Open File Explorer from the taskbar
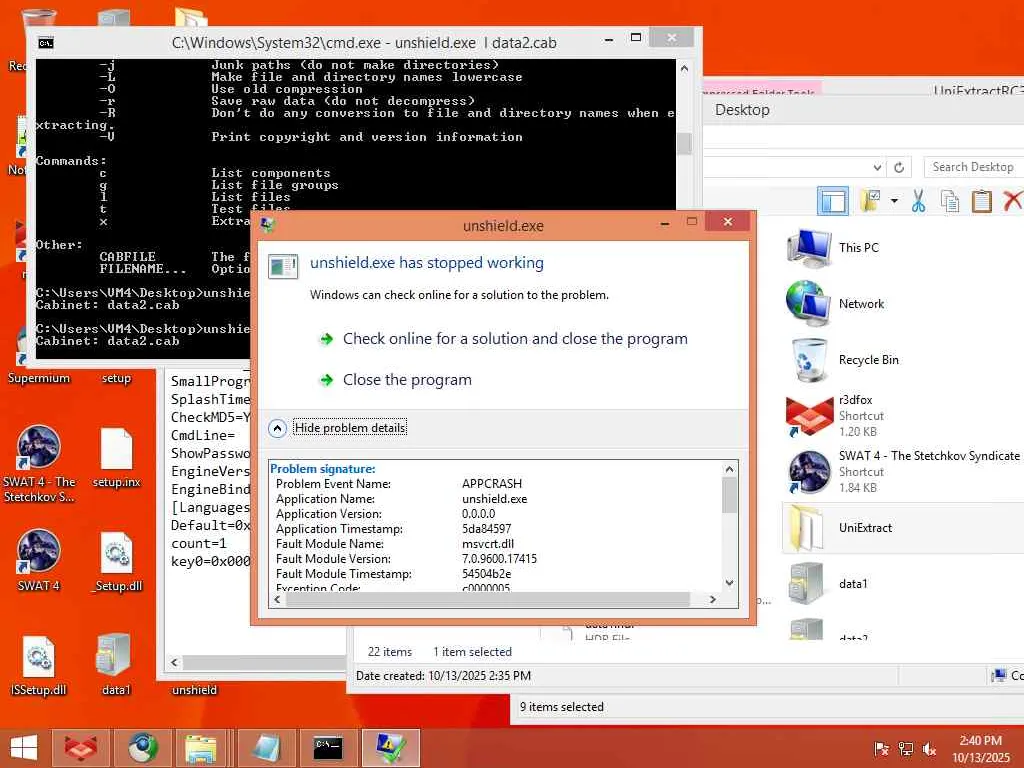This screenshot has height=768, width=1024. point(201,748)
